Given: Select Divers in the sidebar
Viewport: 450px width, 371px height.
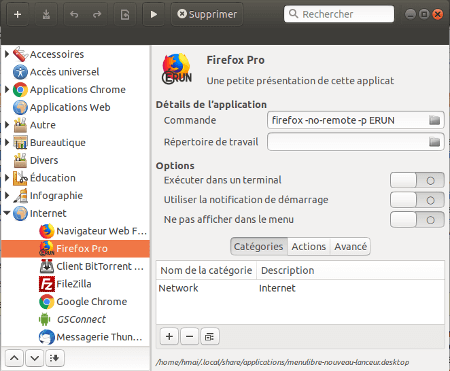Looking at the screenshot, I should coord(75,160).
